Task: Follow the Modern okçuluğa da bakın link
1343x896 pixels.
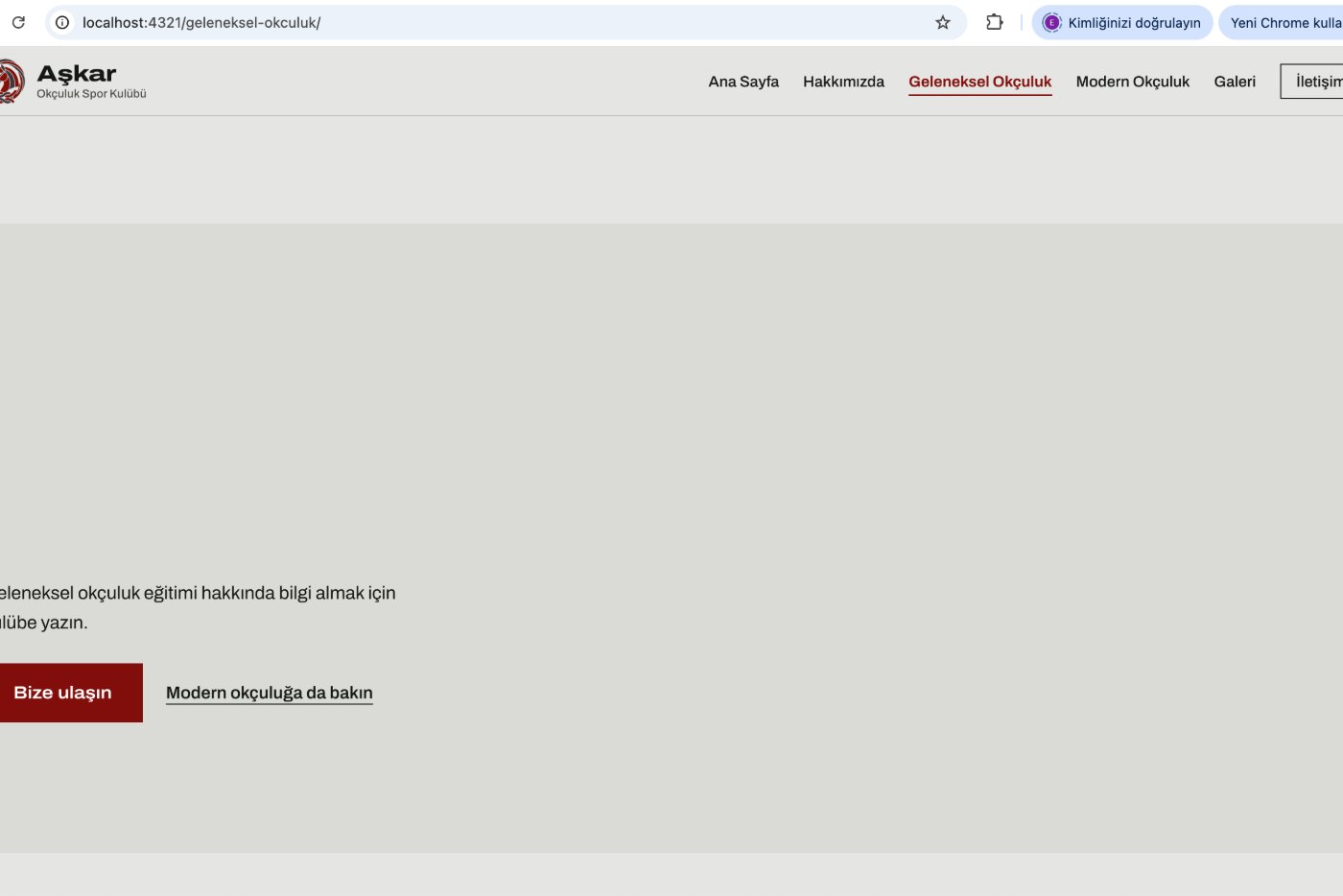Action: (x=270, y=693)
